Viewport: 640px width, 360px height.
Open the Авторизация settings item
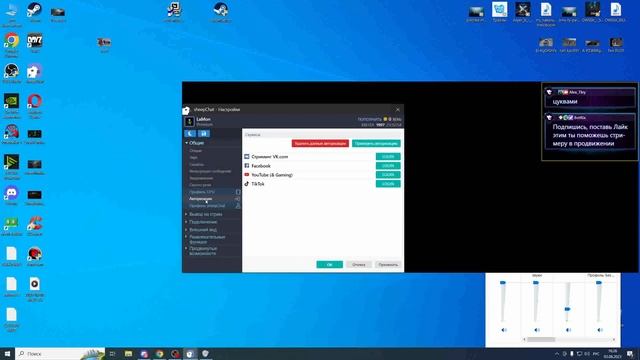click(200, 199)
